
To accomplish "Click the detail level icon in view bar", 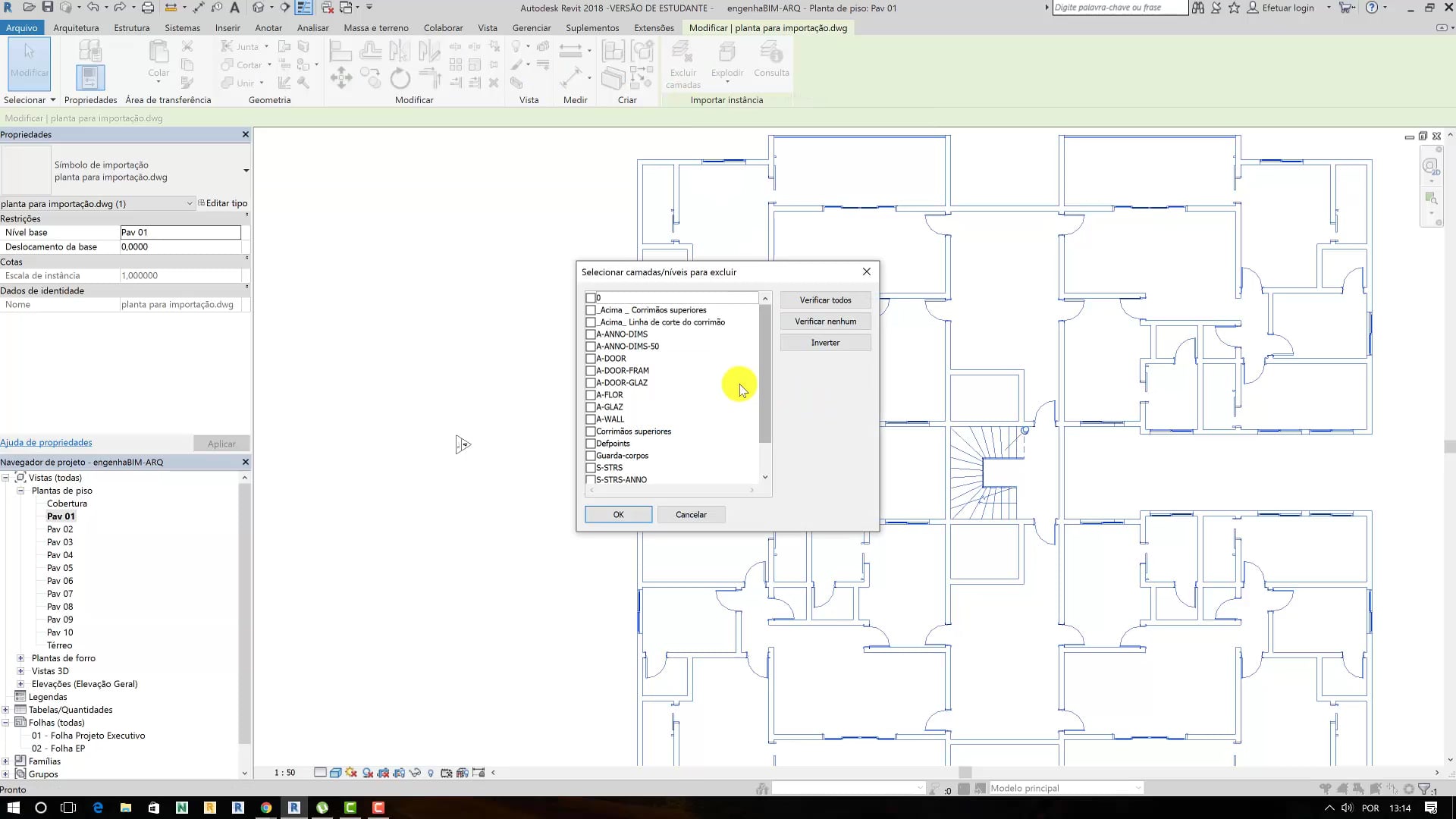I will (x=320, y=773).
